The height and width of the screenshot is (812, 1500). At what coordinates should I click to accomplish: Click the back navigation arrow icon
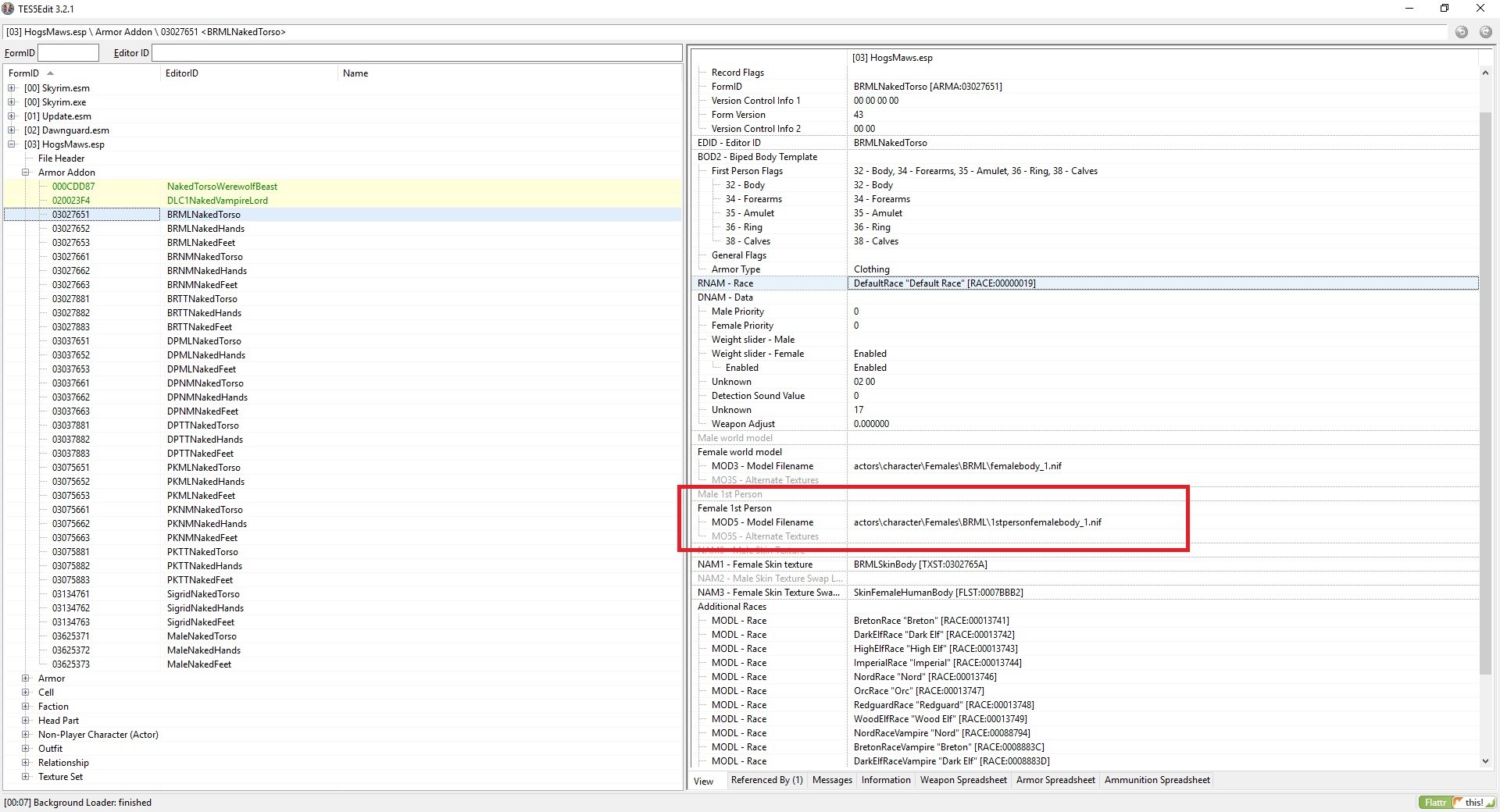pos(1462,32)
